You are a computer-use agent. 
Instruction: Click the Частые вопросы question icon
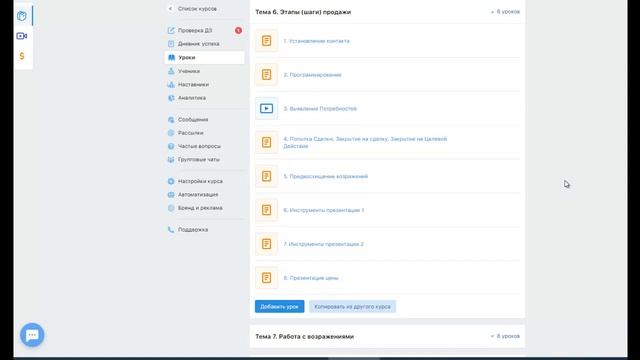point(171,146)
